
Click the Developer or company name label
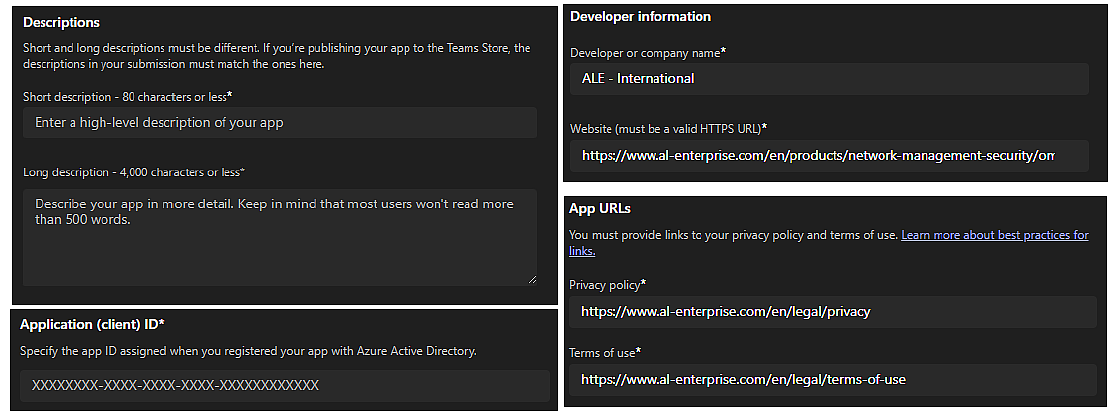click(x=647, y=51)
